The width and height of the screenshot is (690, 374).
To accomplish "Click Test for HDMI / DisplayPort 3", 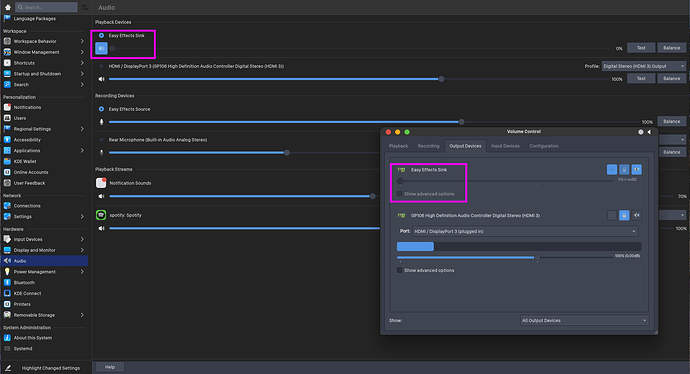I will tap(641, 79).
